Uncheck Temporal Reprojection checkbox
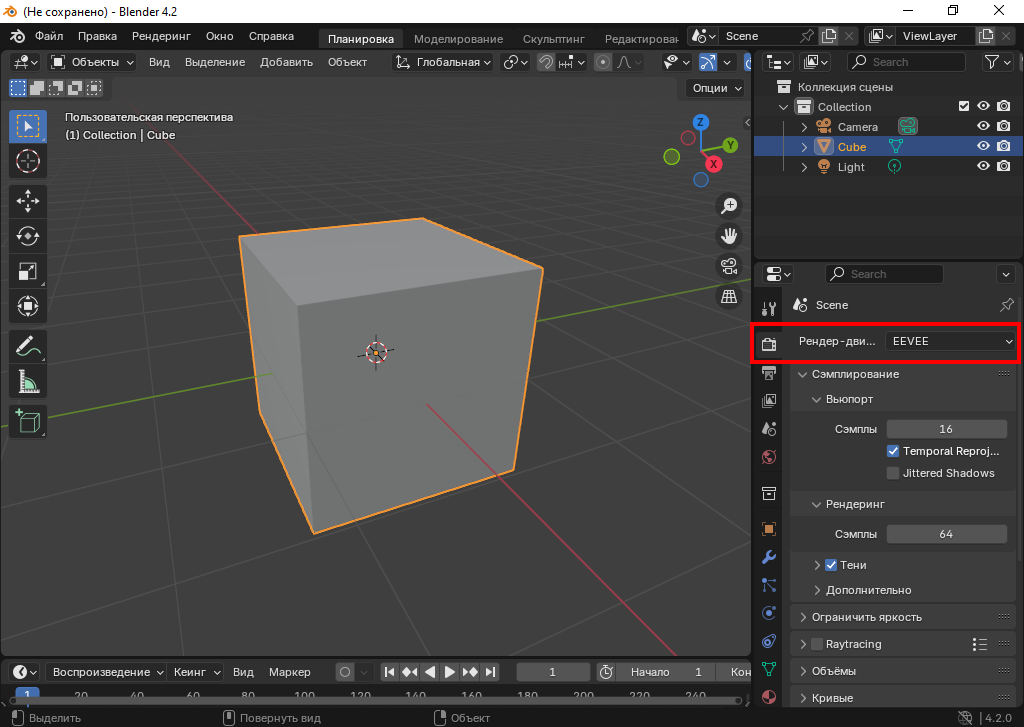The height and width of the screenshot is (727, 1024). point(893,451)
